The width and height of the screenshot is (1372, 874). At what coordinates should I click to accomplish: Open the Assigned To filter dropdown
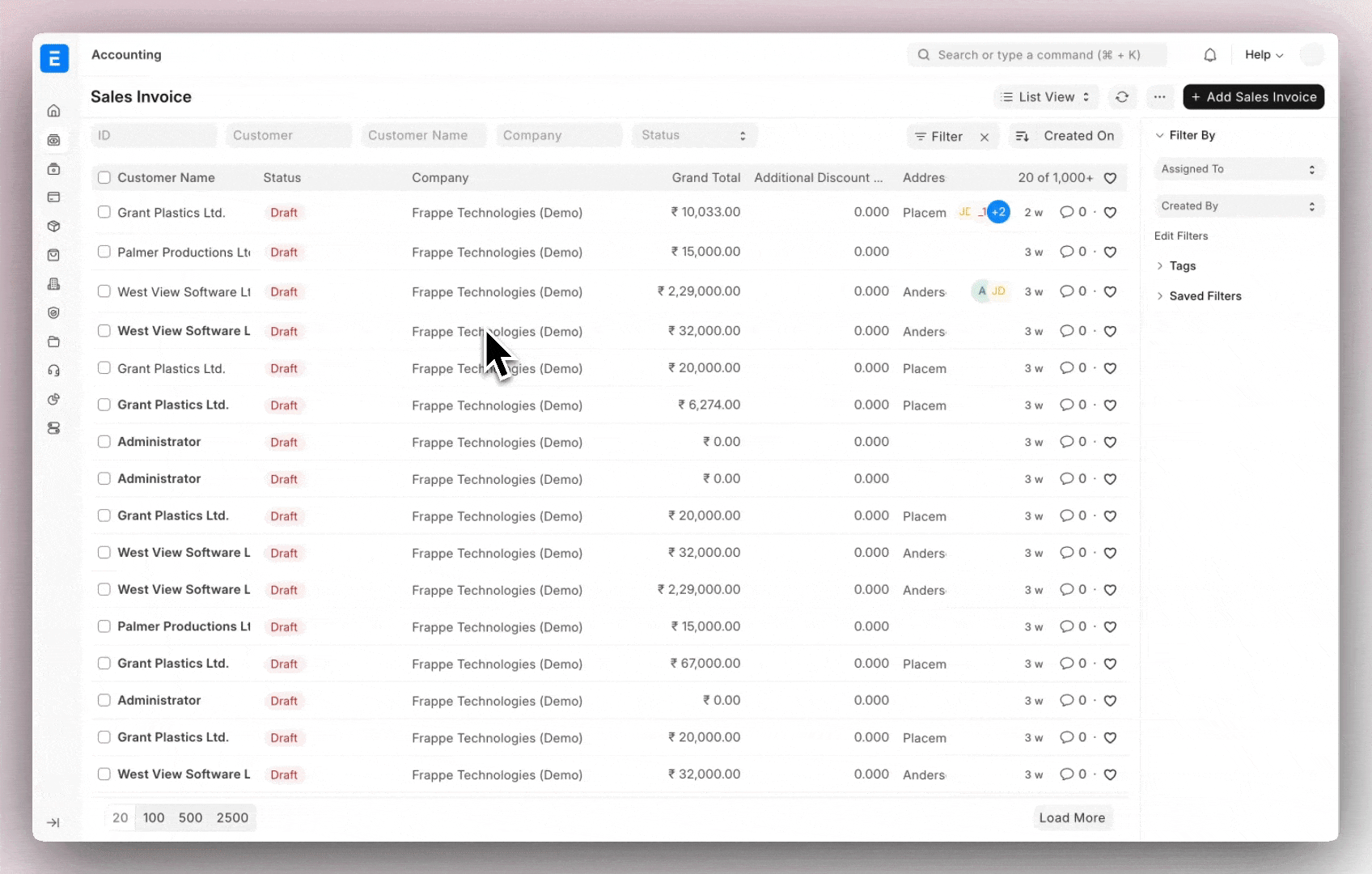1238,169
